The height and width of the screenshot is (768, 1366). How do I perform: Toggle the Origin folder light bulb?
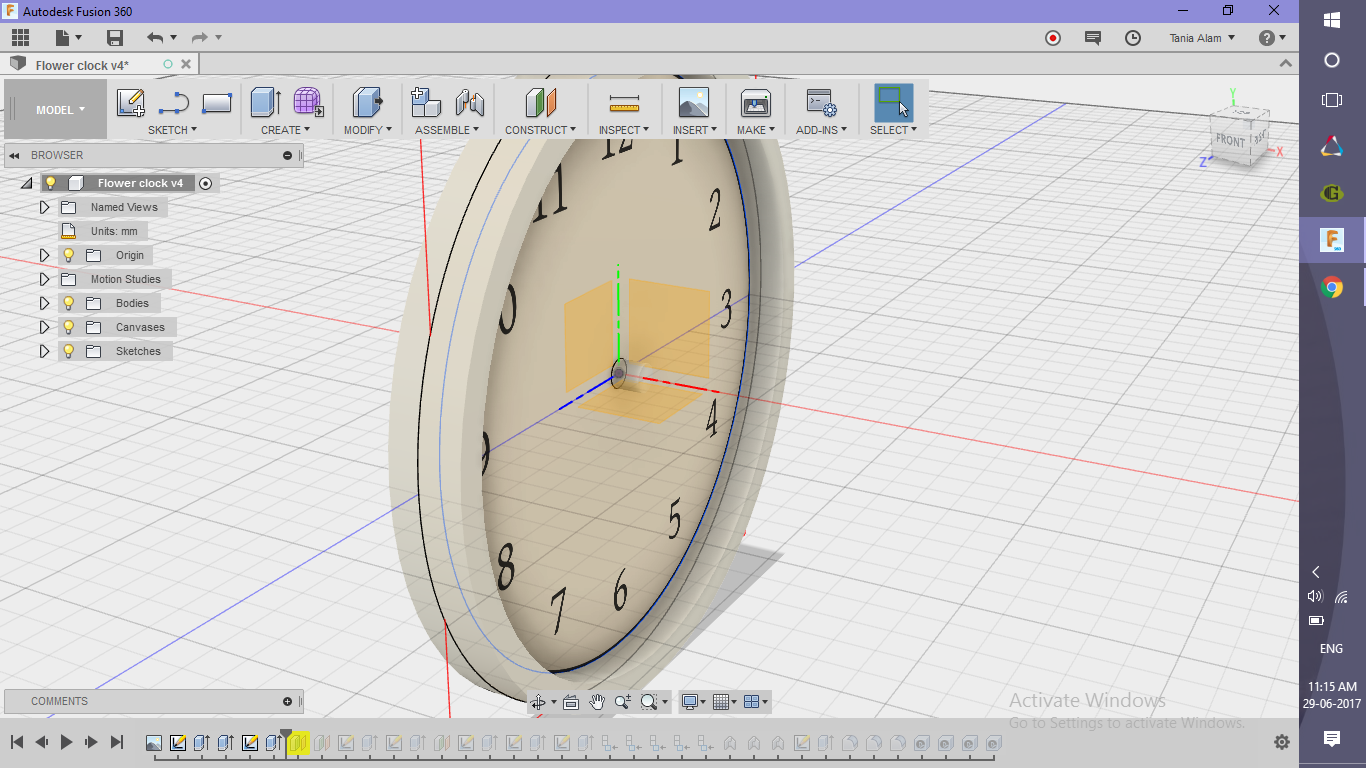69,255
